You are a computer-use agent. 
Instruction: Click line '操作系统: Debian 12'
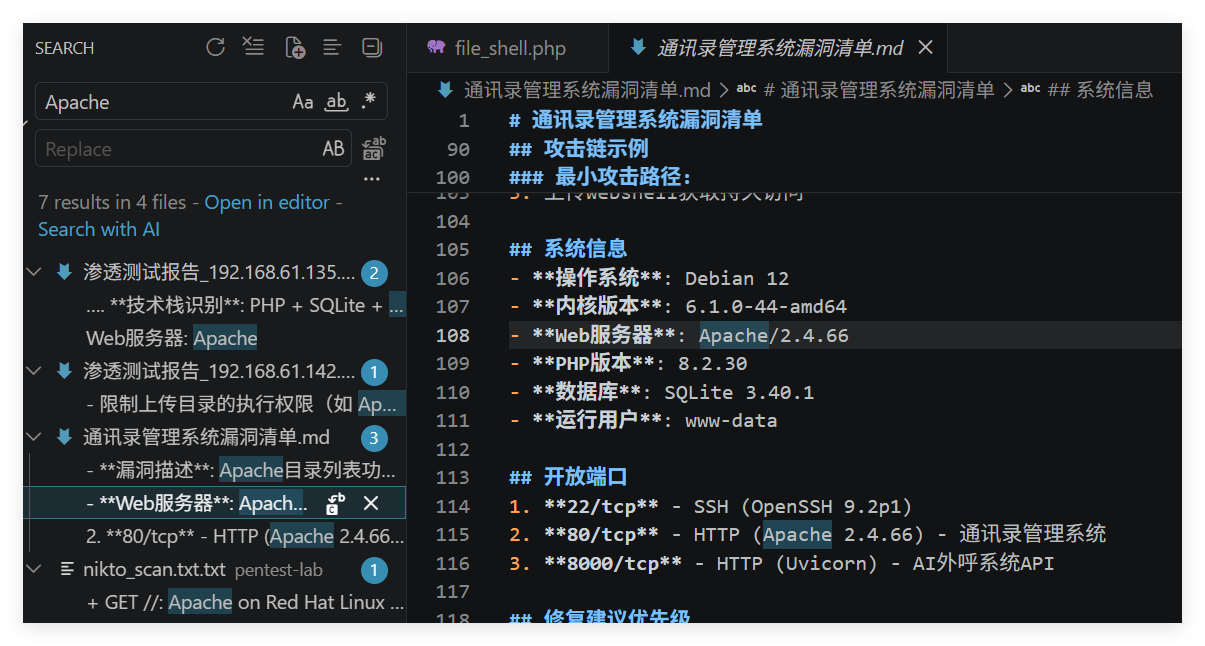pyautogui.click(x=649, y=278)
